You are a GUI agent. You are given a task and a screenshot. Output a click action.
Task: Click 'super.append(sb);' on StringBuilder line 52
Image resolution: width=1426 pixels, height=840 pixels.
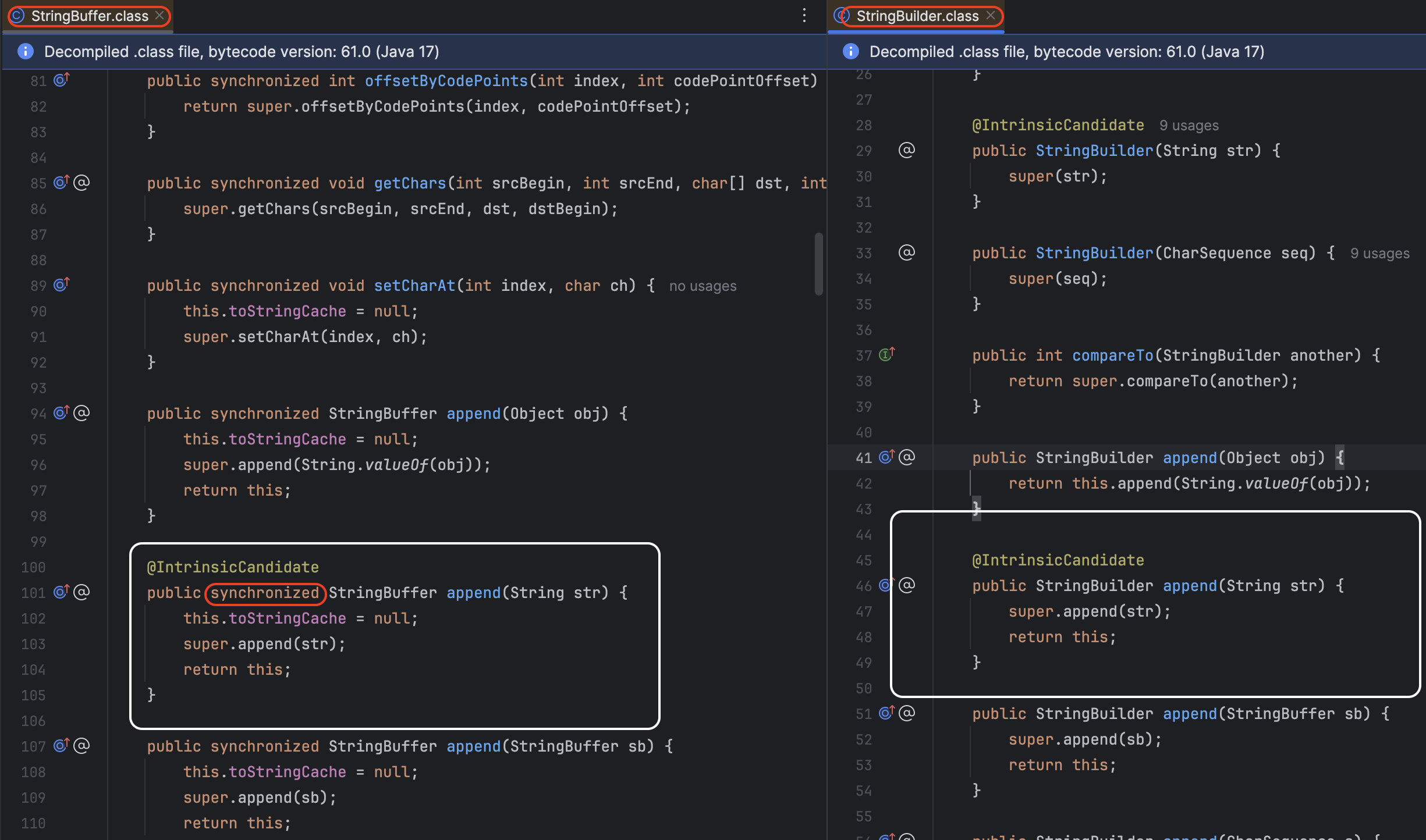click(1085, 739)
